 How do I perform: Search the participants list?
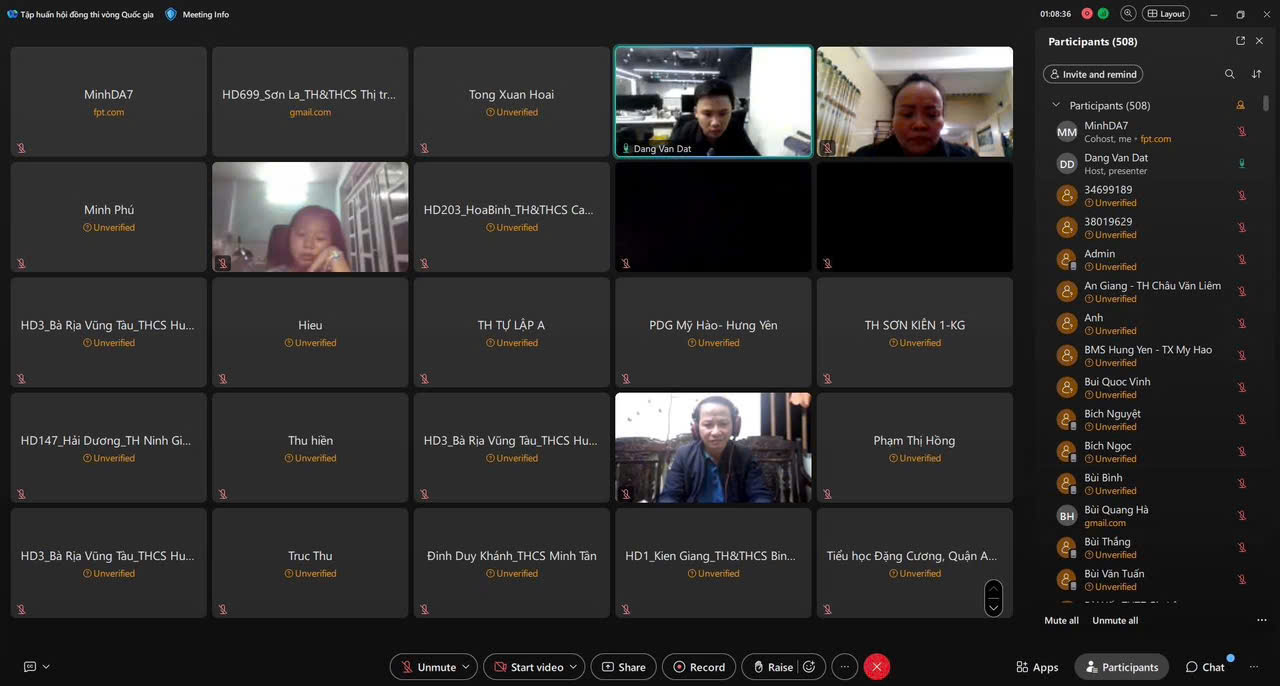pyautogui.click(x=1229, y=74)
